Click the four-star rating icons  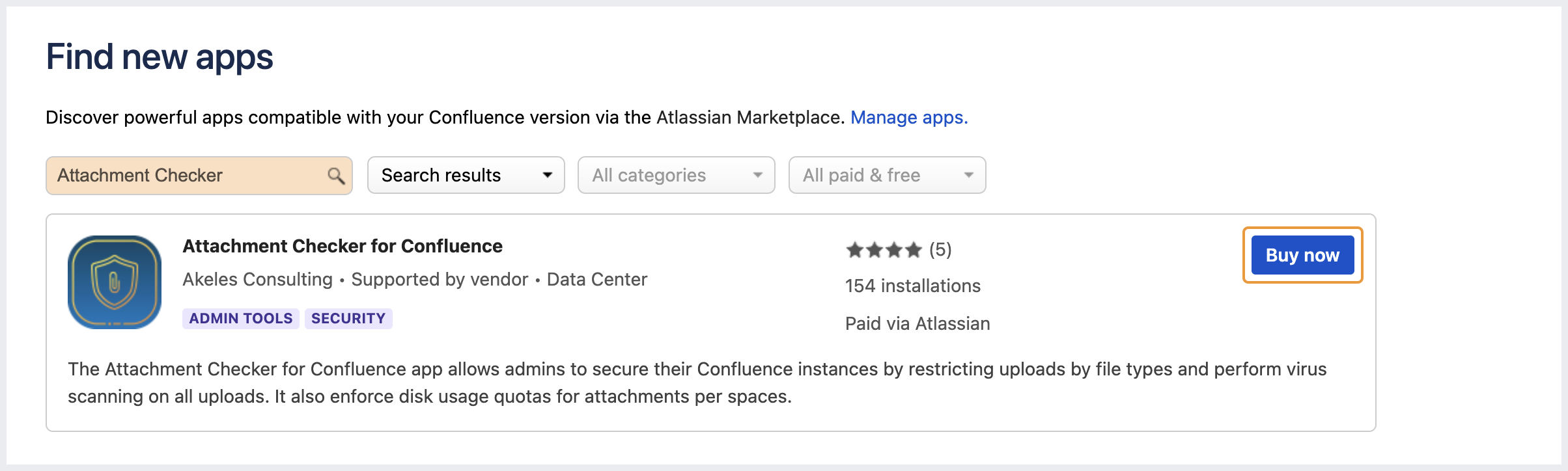(884, 250)
